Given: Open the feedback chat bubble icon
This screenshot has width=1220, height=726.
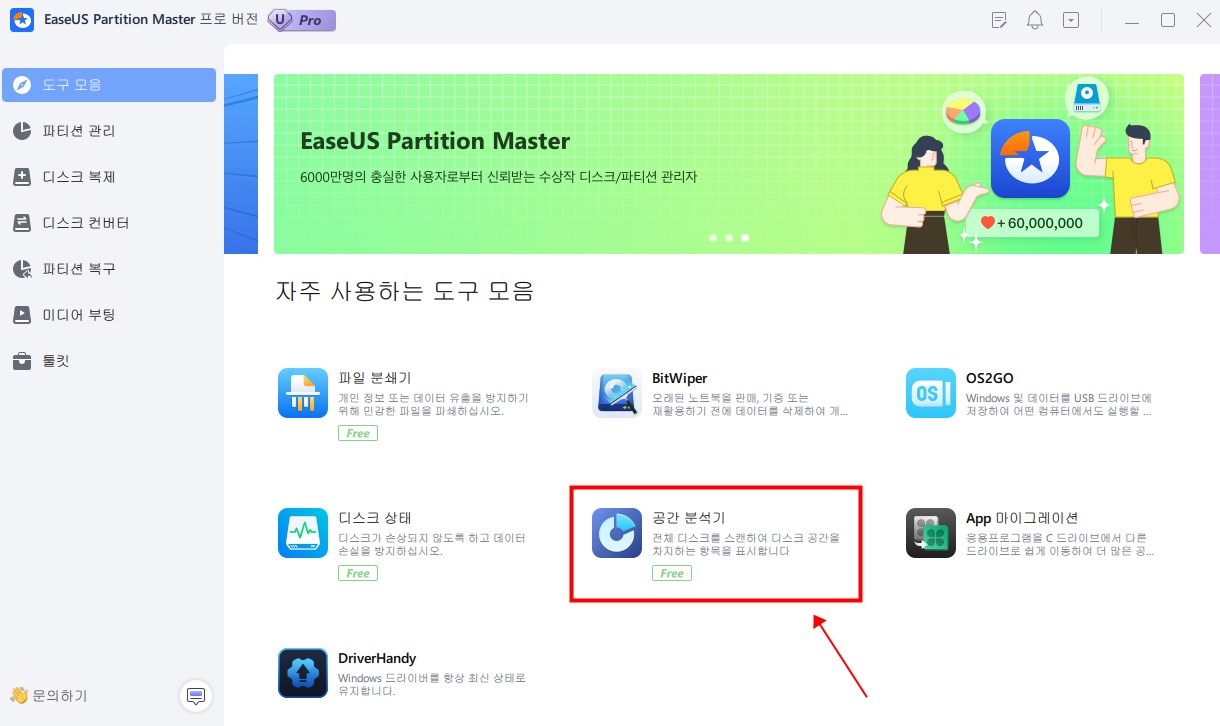Looking at the screenshot, I should point(196,695).
